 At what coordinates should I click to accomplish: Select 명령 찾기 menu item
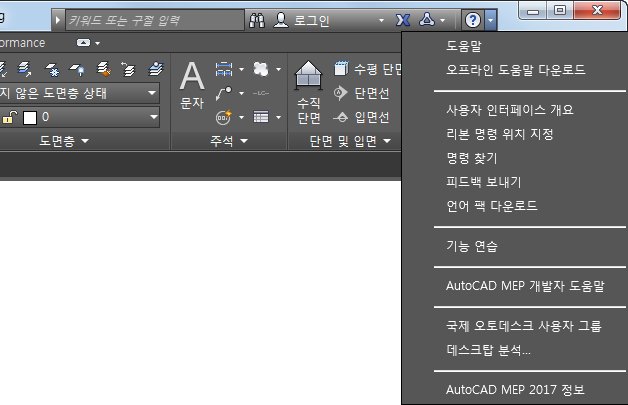[471, 158]
